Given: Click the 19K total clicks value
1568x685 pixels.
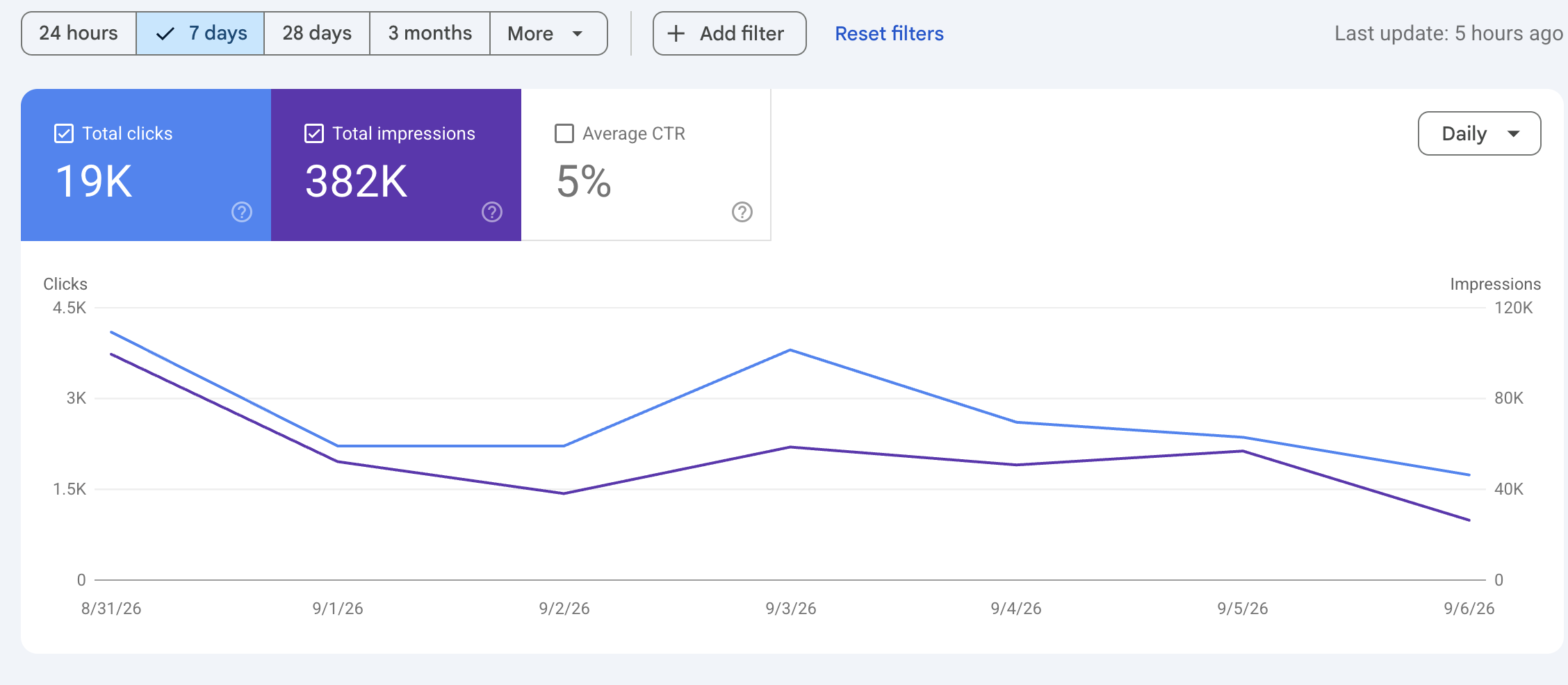Looking at the screenshot, I should (94, 181).
